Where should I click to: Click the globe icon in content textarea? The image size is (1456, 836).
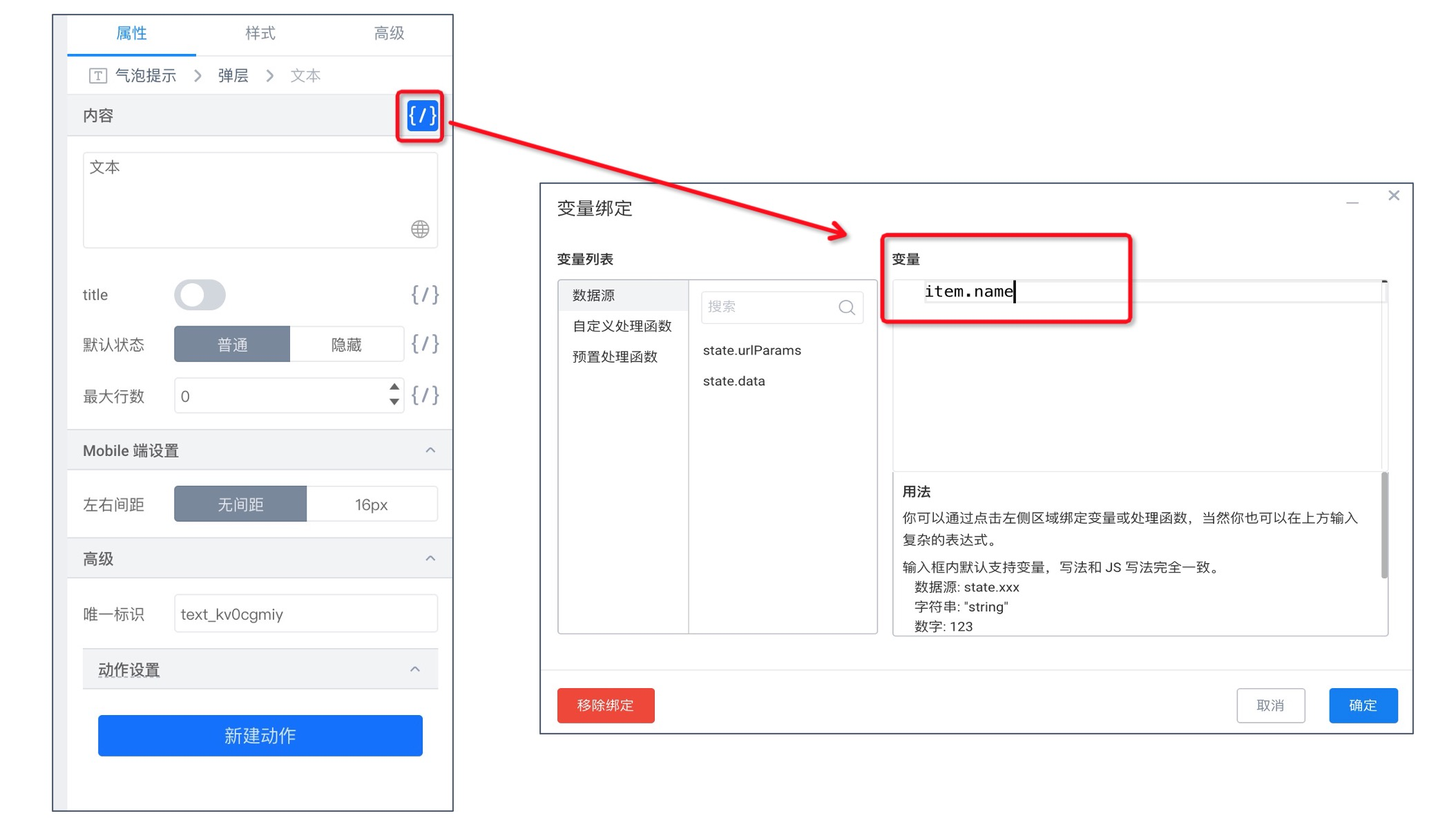[420, 229]
